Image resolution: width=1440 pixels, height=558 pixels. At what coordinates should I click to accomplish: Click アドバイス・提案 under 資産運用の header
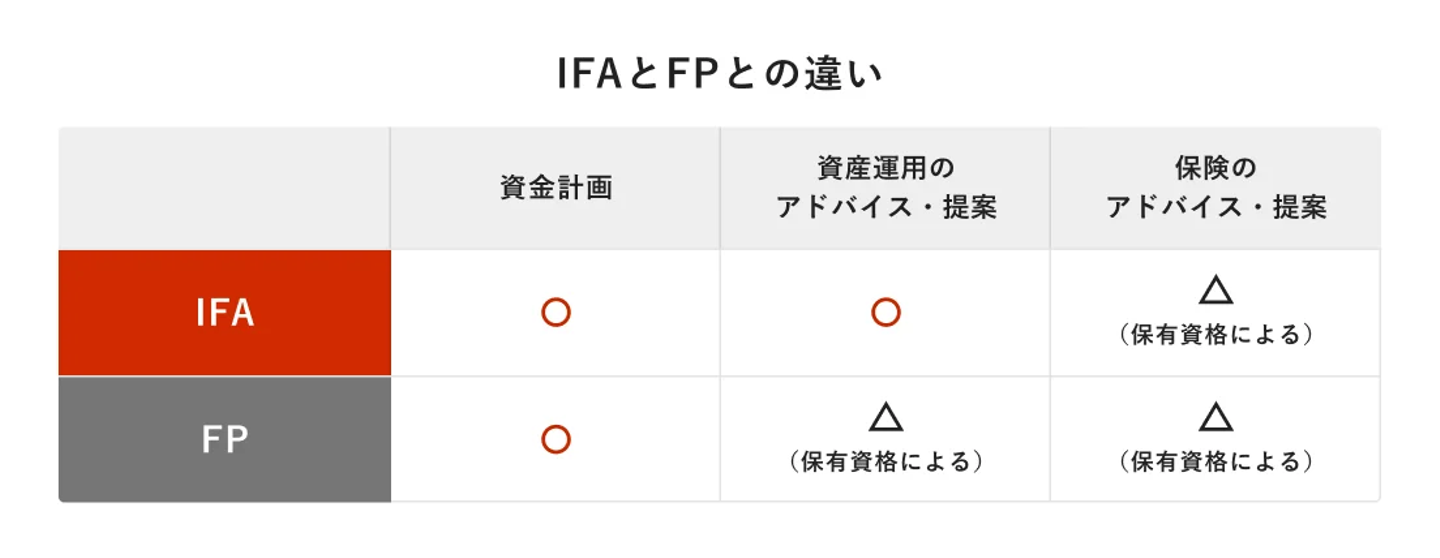click(x=885, y=208)
